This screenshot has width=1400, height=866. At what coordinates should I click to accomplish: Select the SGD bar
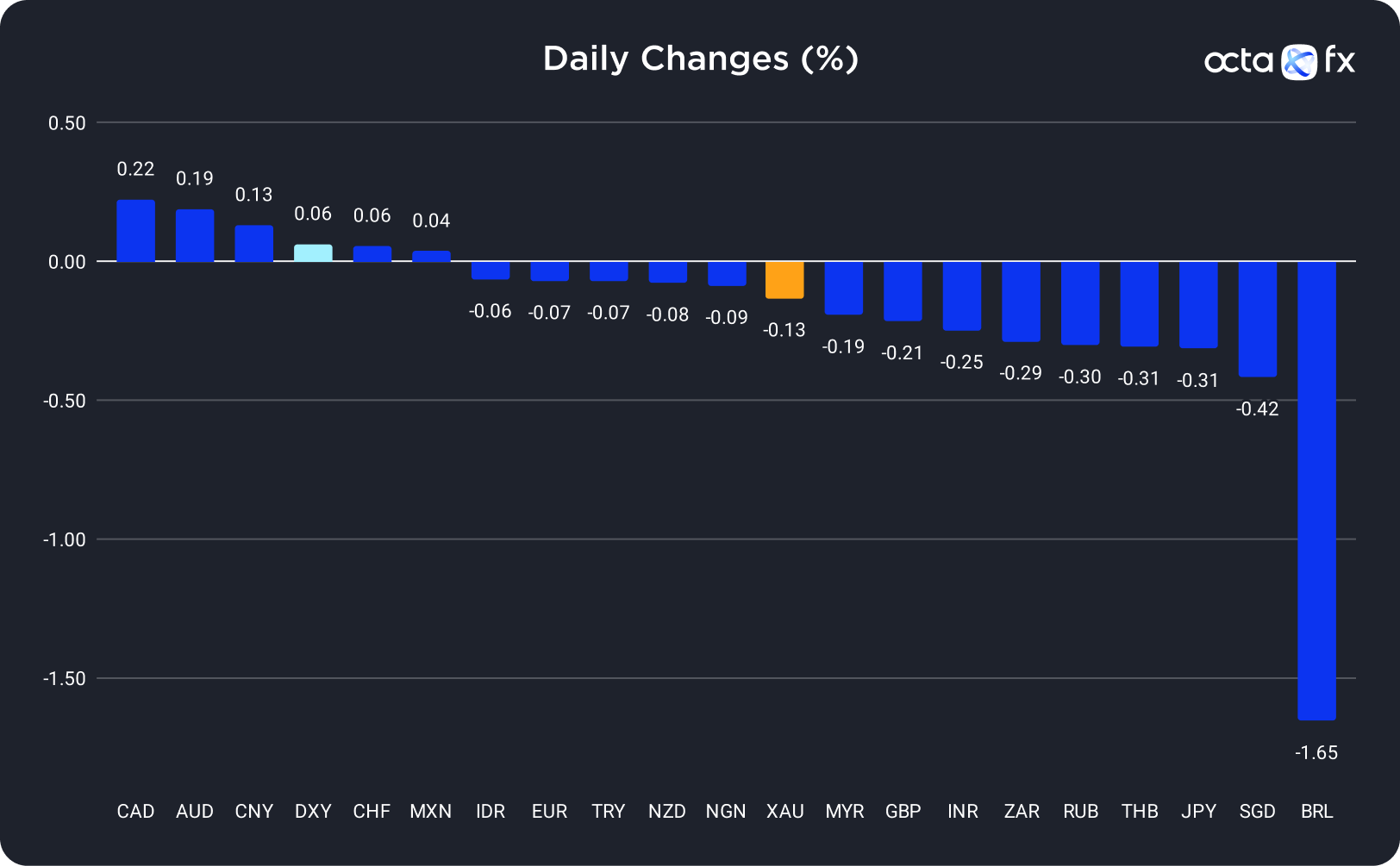click(1257, 319)
